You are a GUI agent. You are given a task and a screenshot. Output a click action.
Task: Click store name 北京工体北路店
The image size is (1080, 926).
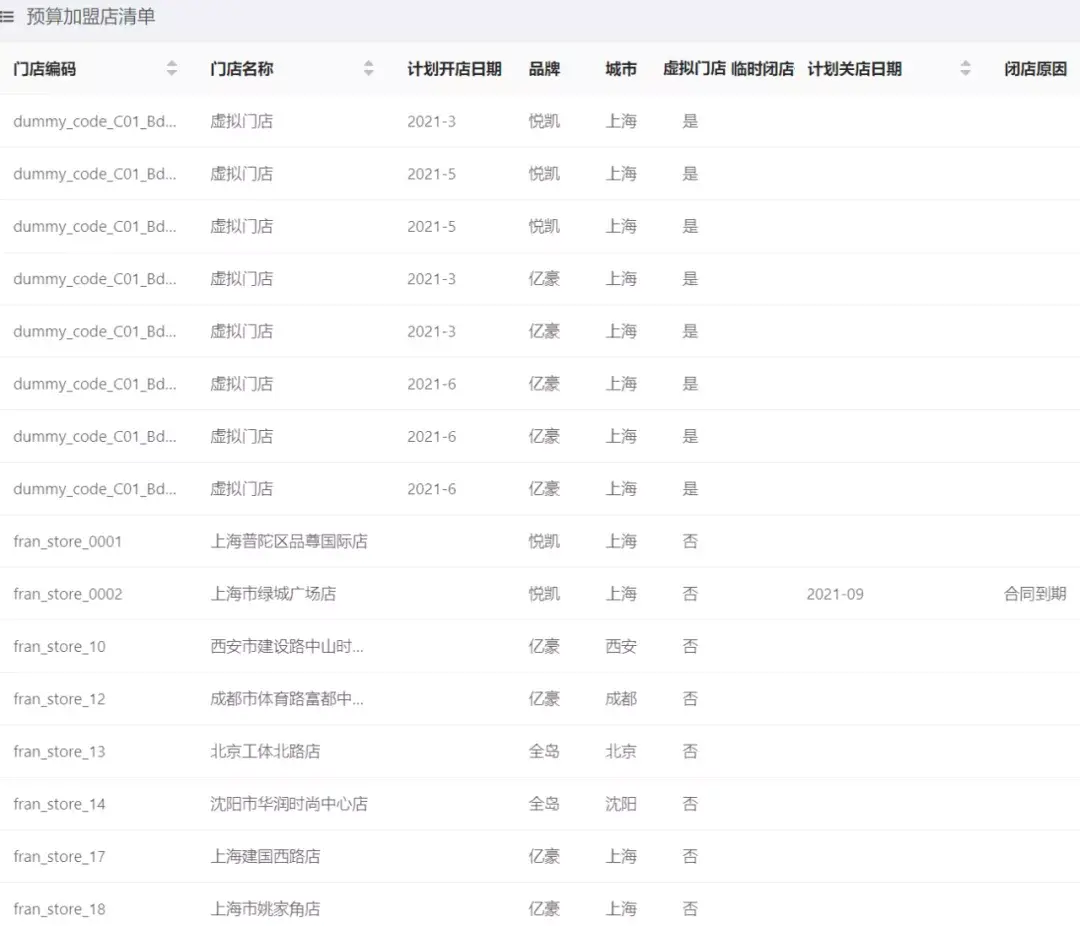[265, 751]
